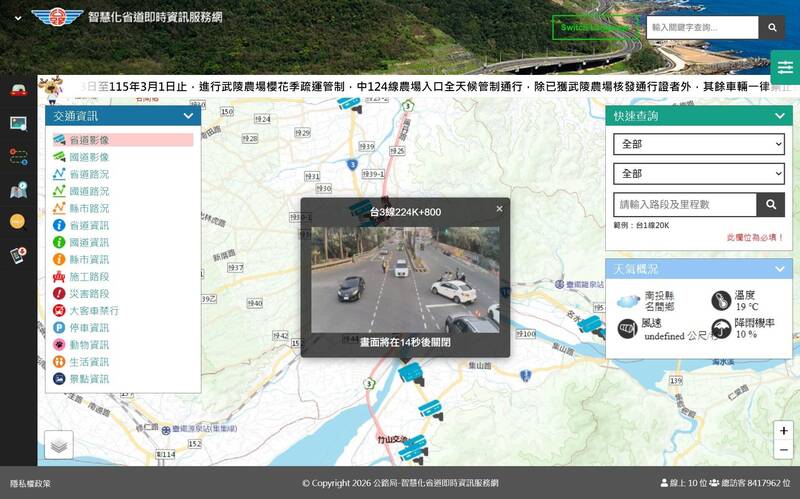Open the second 全部 dropdown in 快速查詢
The height and width of the screenshot is (499, 800).
[698, 174]
